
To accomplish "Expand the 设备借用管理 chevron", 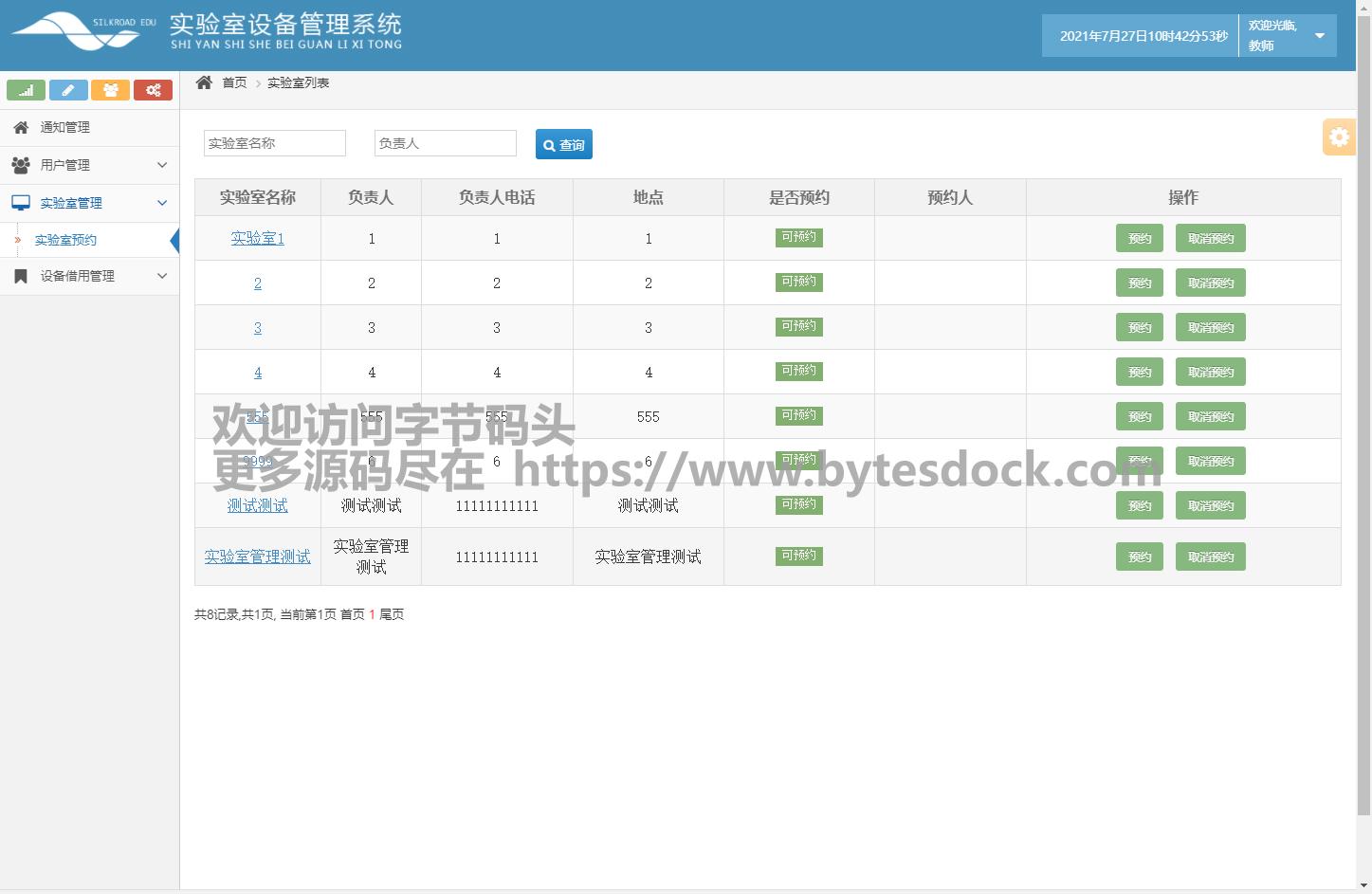I will pyautogui.click(x=162, y=276).
